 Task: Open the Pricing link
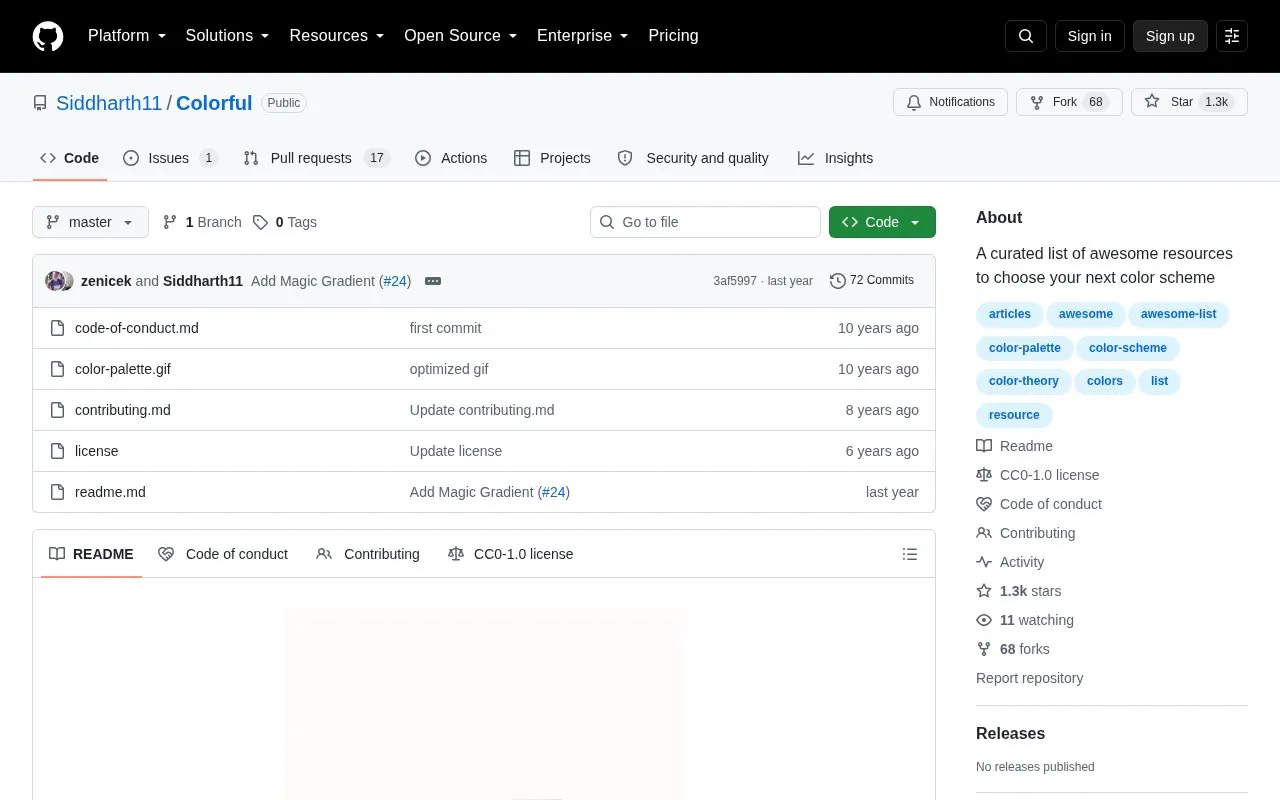tap(673, 36)
